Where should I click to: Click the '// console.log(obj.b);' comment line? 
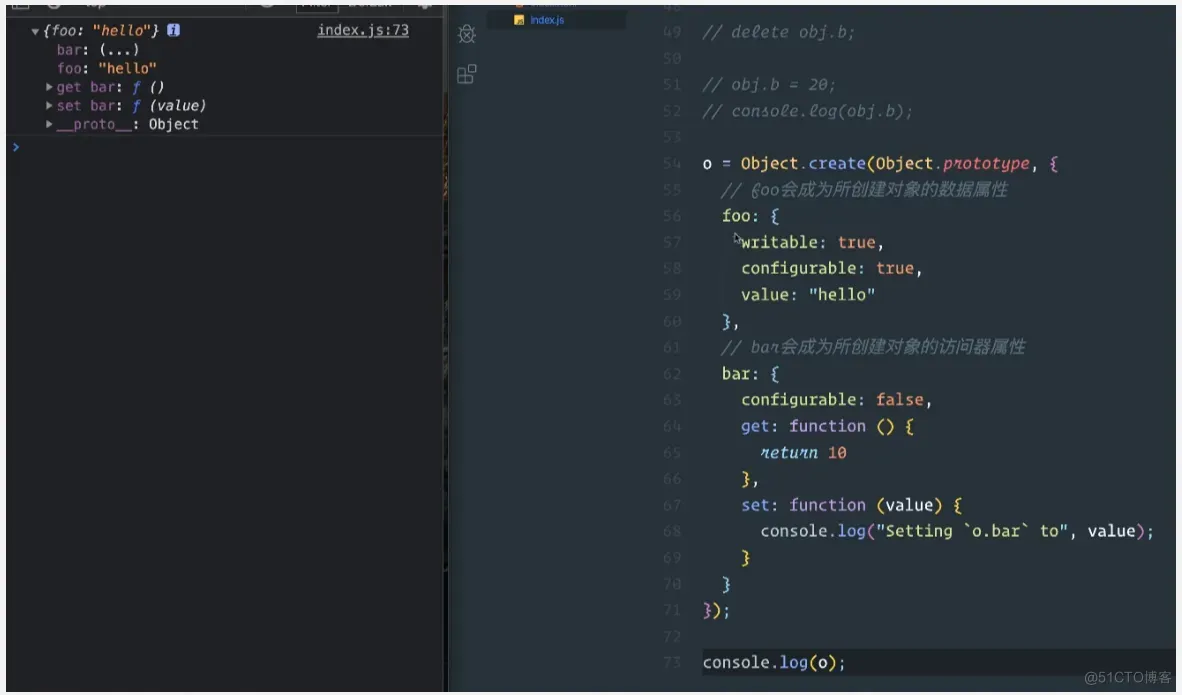coord(807,112)
